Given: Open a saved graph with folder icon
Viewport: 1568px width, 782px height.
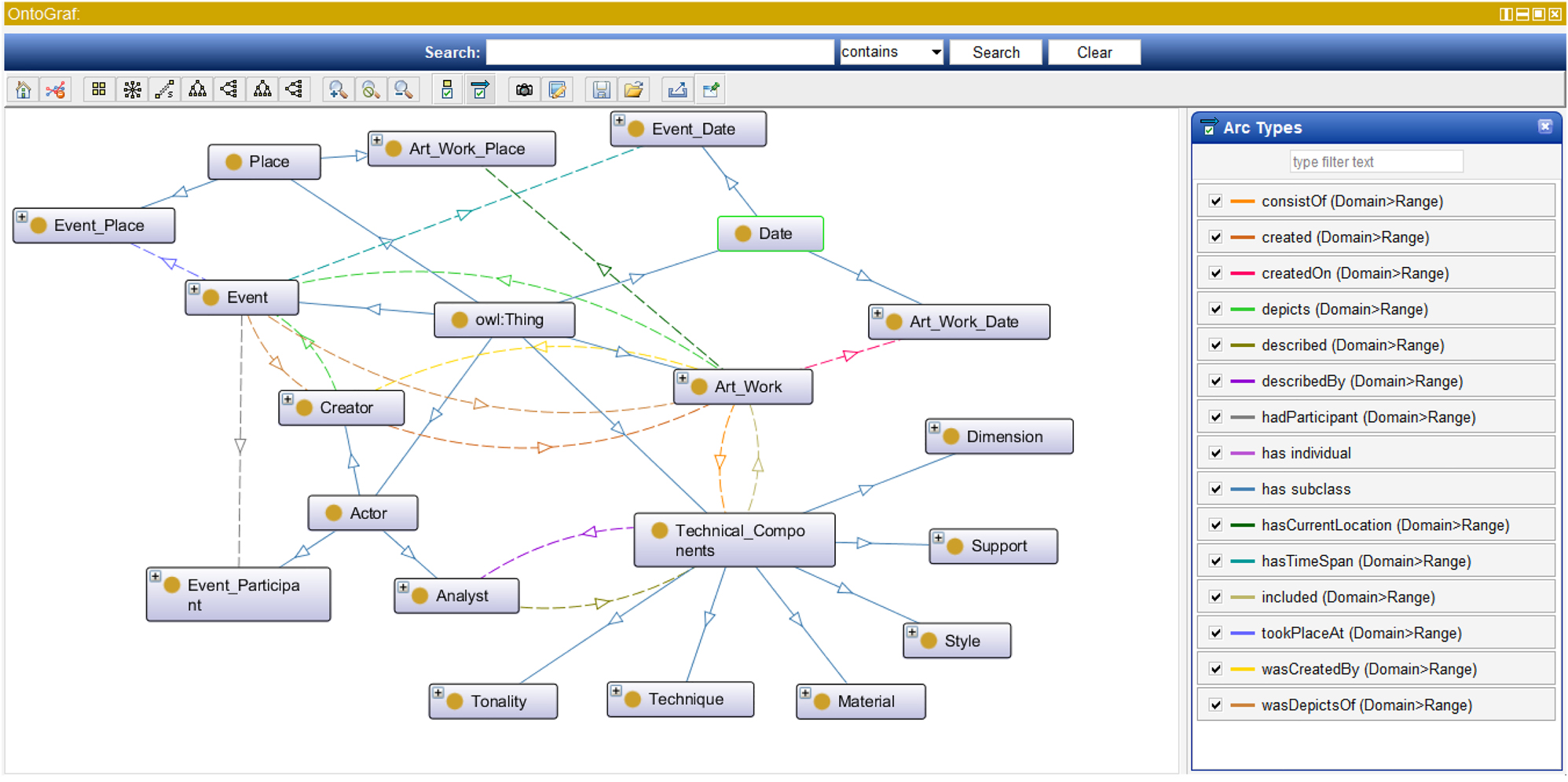Looking at the screenshot, I should pyautogui.click(x=634, y=90).
